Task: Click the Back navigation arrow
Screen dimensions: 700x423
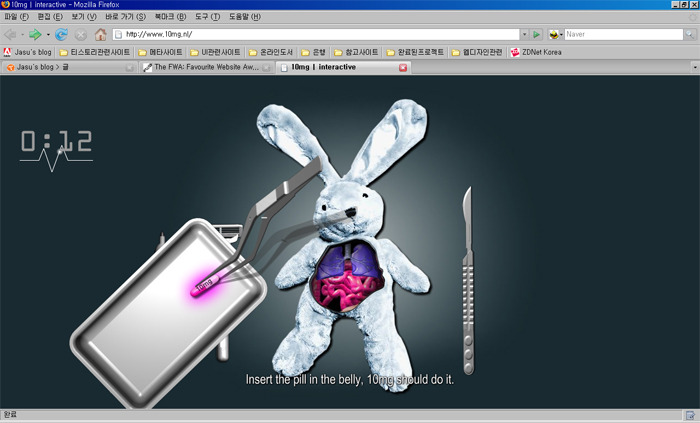Action: (10, 34)
